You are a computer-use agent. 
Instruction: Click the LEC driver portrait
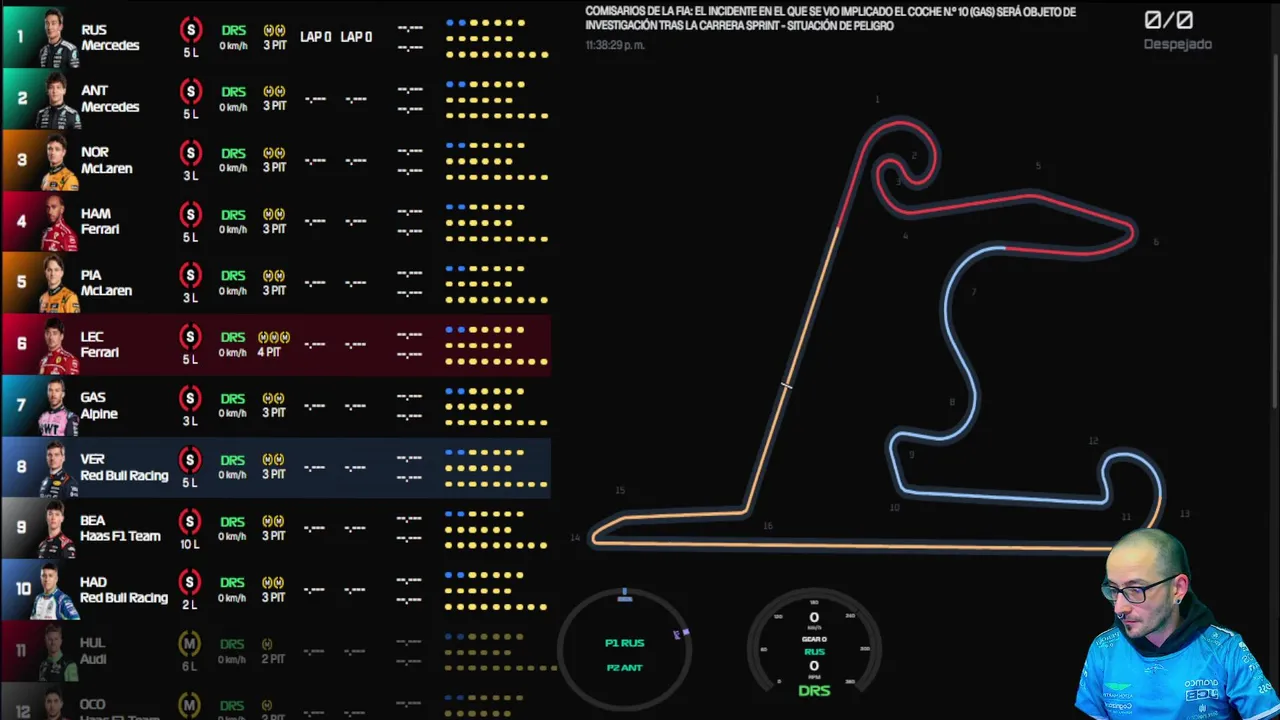pos(59,345)
